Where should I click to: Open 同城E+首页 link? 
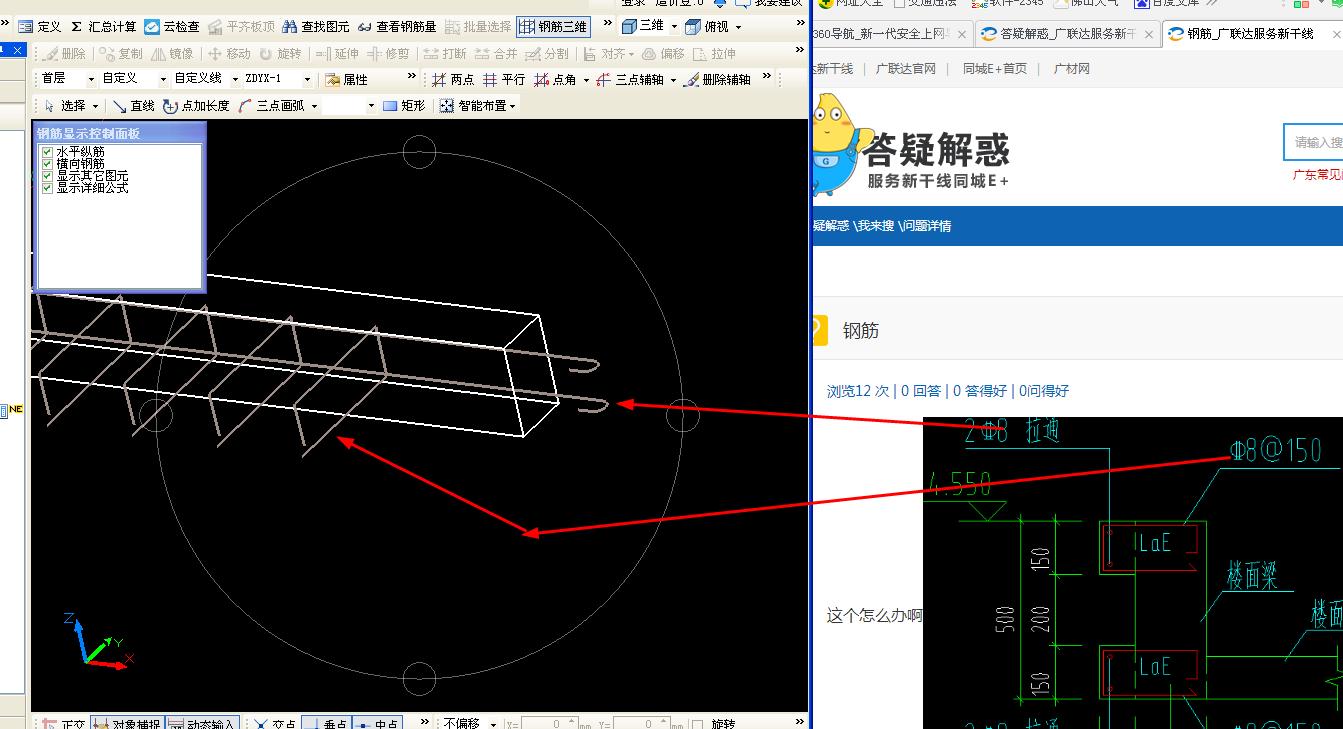point(995,69)
